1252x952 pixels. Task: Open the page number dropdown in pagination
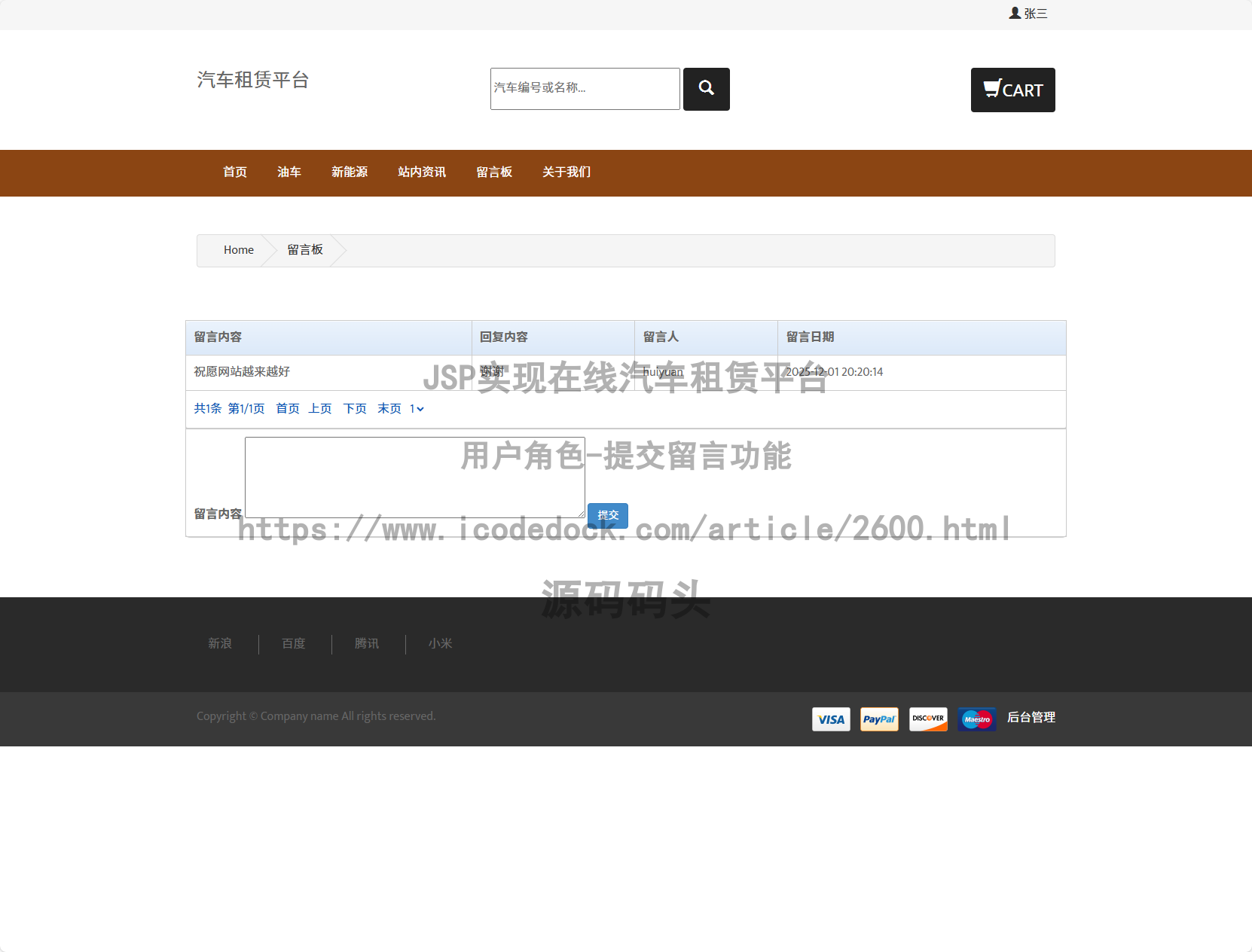[416, 408]
